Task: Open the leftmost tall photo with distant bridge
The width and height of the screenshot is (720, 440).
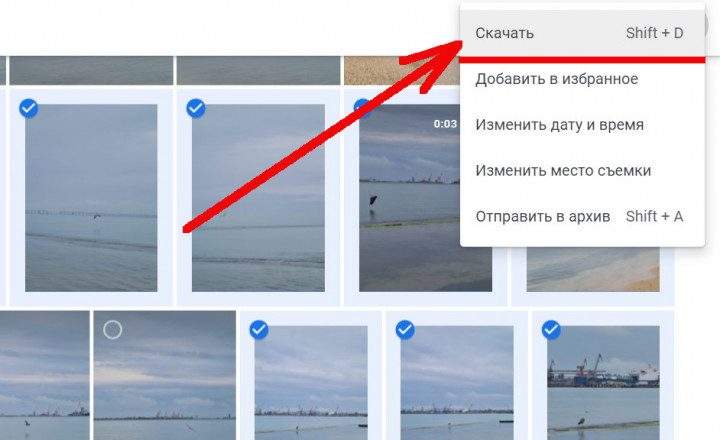Action: click(91, 198)
